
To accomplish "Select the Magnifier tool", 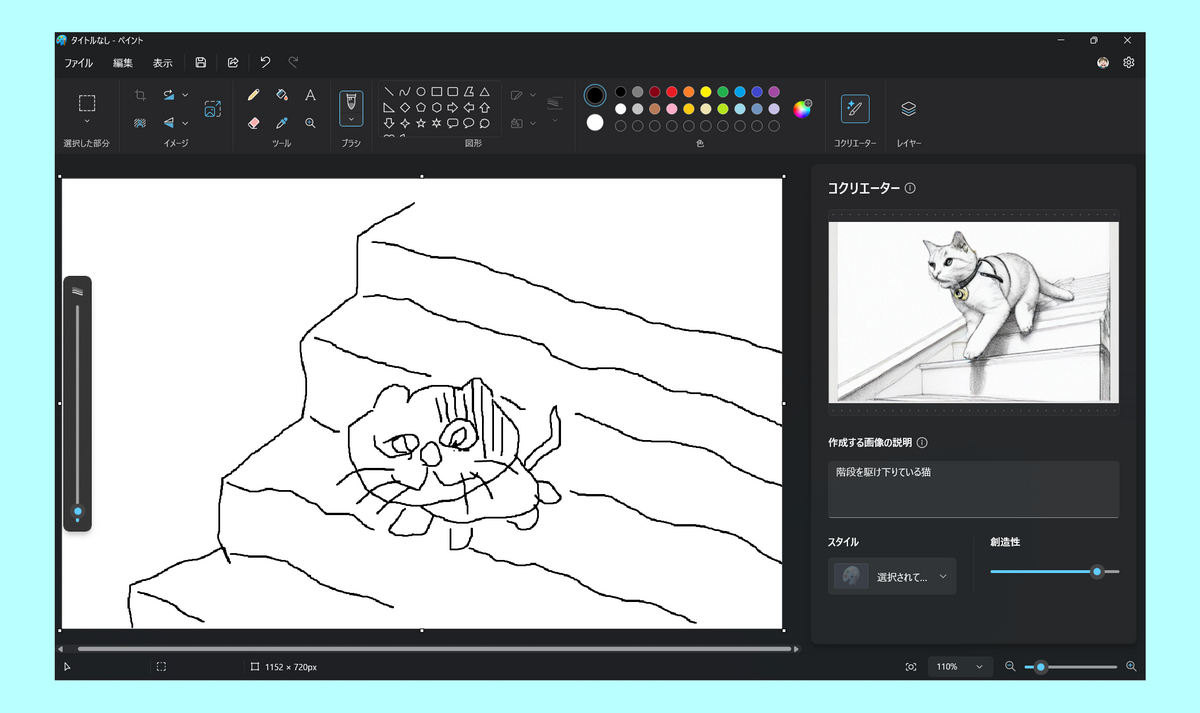I will tap(310, 122).
